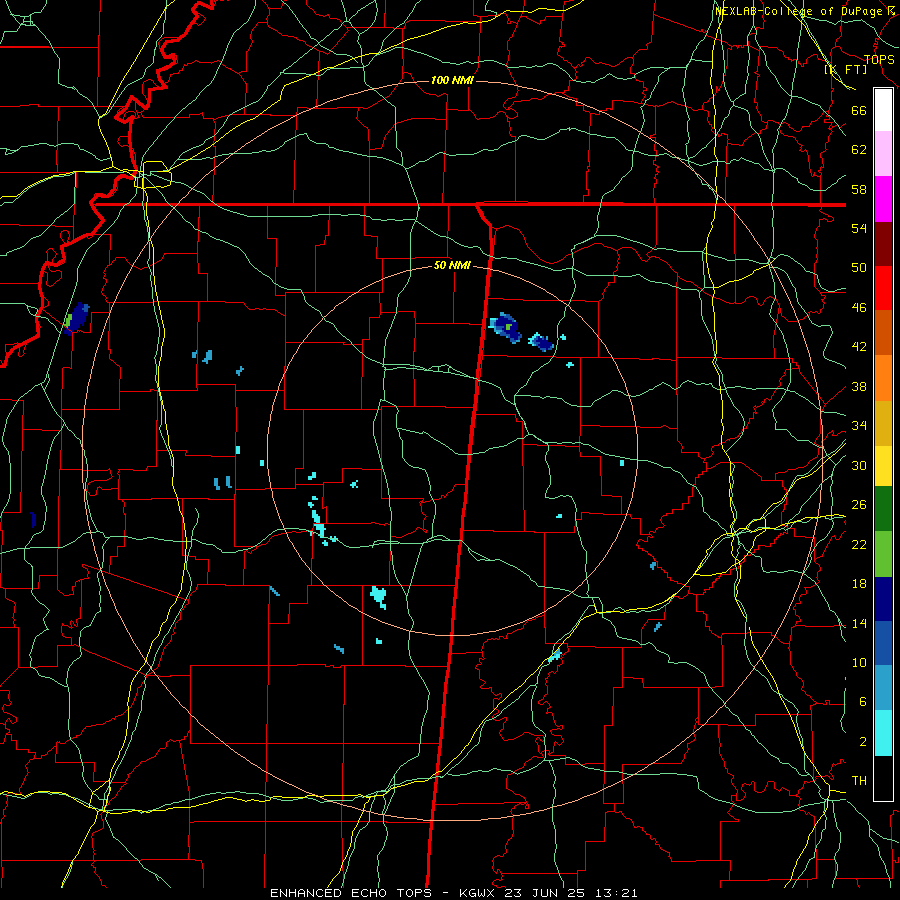Click the "54" legend value
The width and height of the screenshot is (900, 900).
859,228
